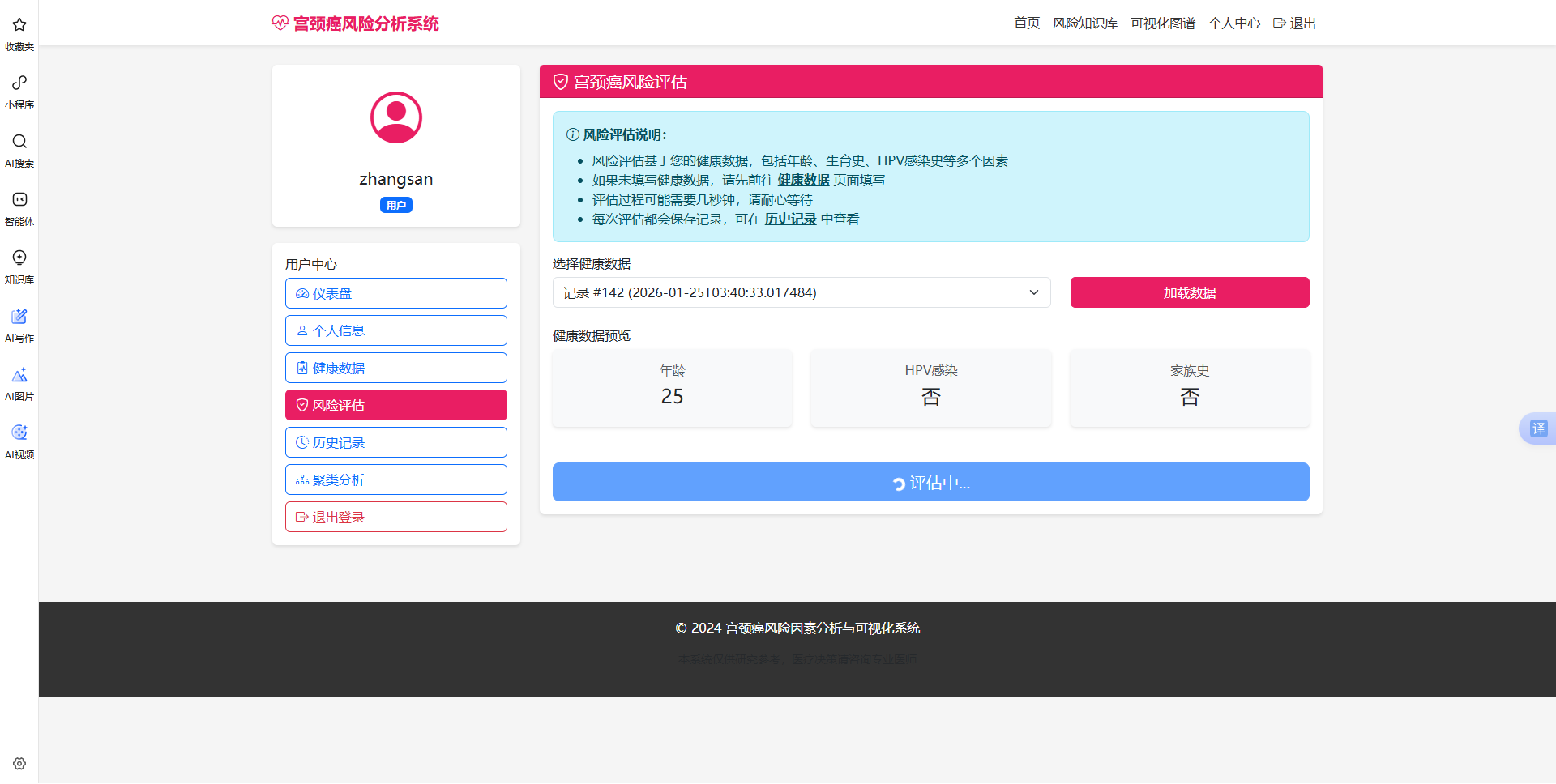Image resolution: width=1556 pixels, height=784 pixels.
Task: Click the 评估中 progress button
Action: tap(930, 482)
